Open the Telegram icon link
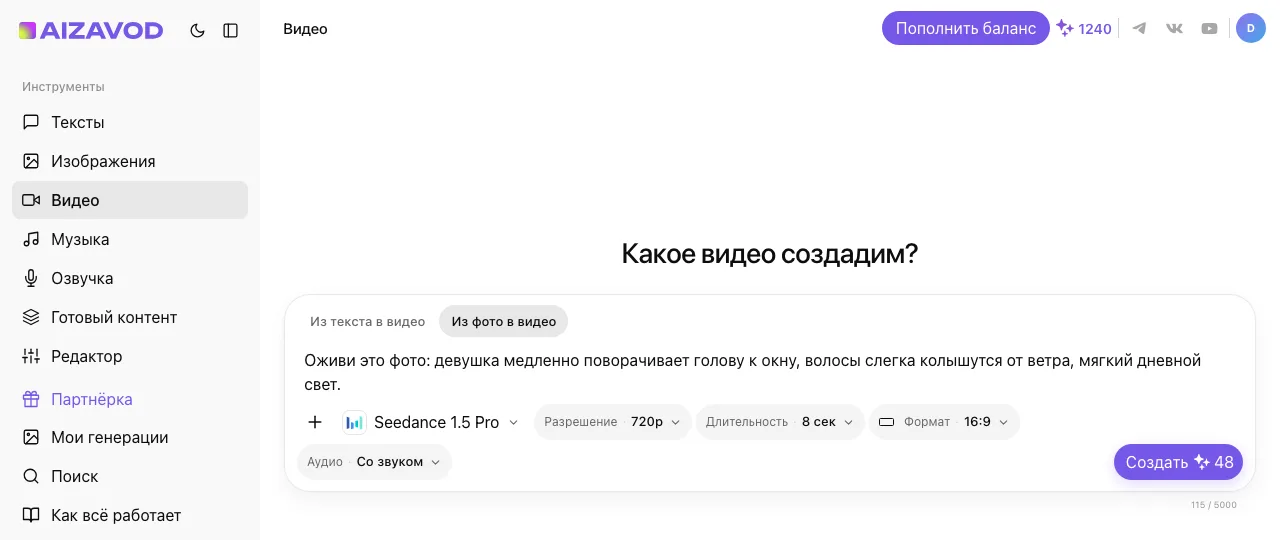The height and width of the screenshot is (540, 1280). (x=1139, y=29)
